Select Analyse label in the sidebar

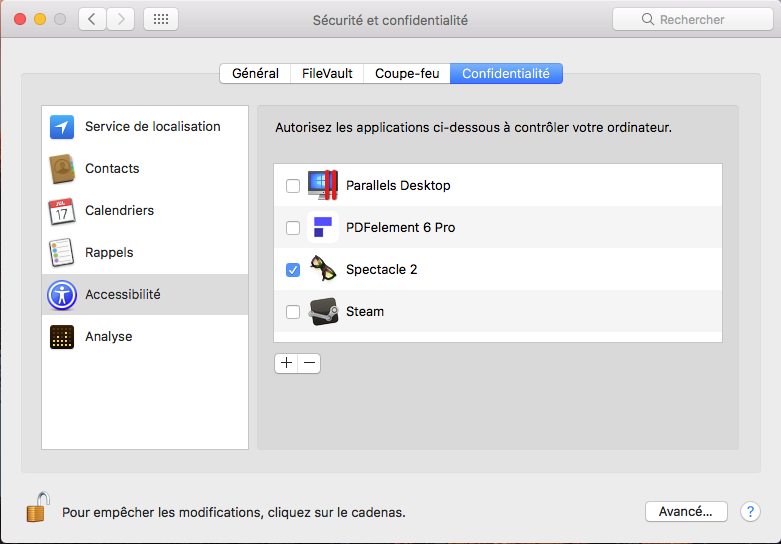109,337
